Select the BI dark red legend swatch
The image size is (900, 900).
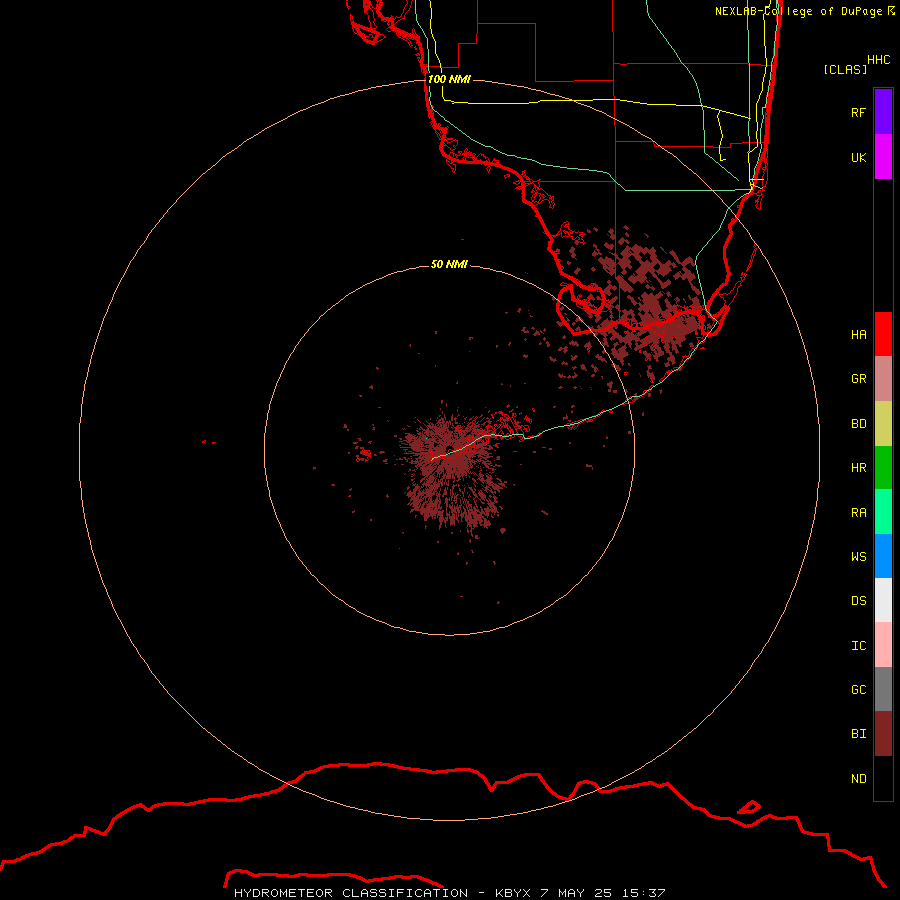(883, 734)
